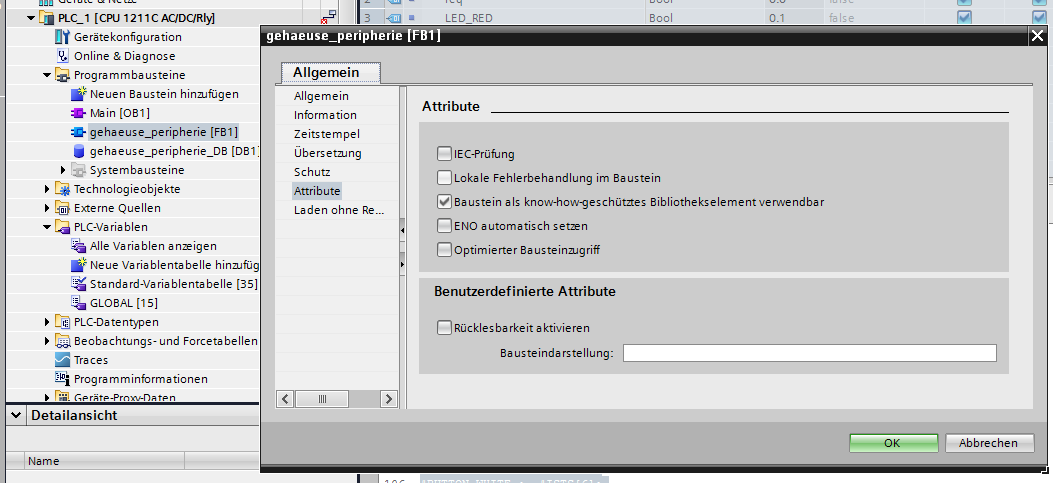Screen dimensions: 1053x483
Task: Click the Bausteindarstellung input field
Action: coord(809,353)
